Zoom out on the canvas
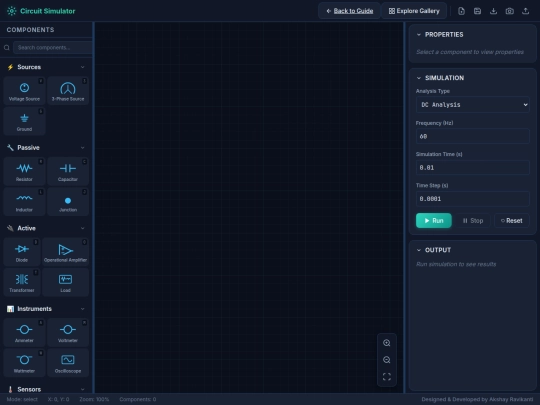The width and height of the screenshot is (540, 405). 387,360
